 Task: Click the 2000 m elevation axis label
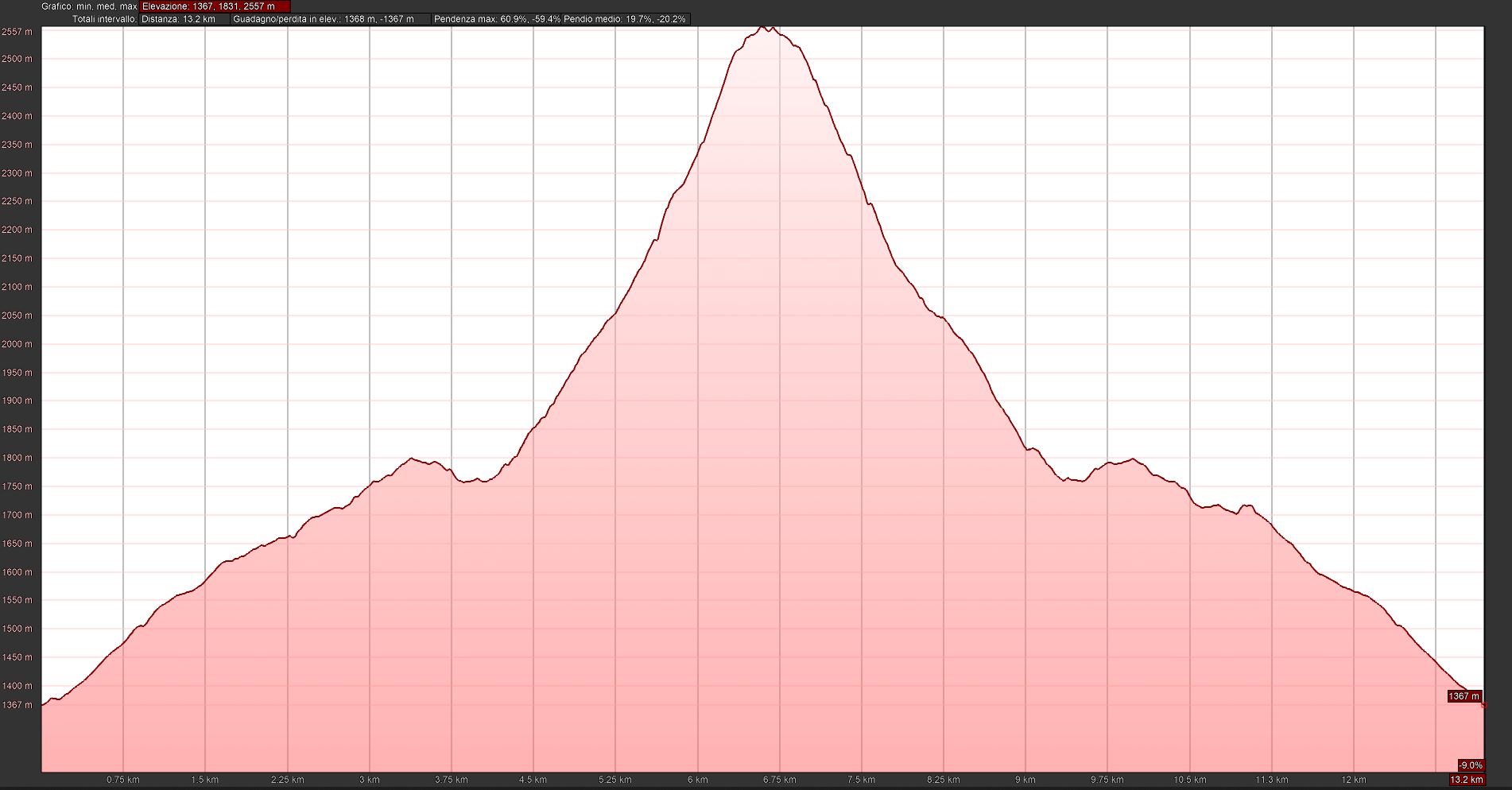(x=17, y=344)
